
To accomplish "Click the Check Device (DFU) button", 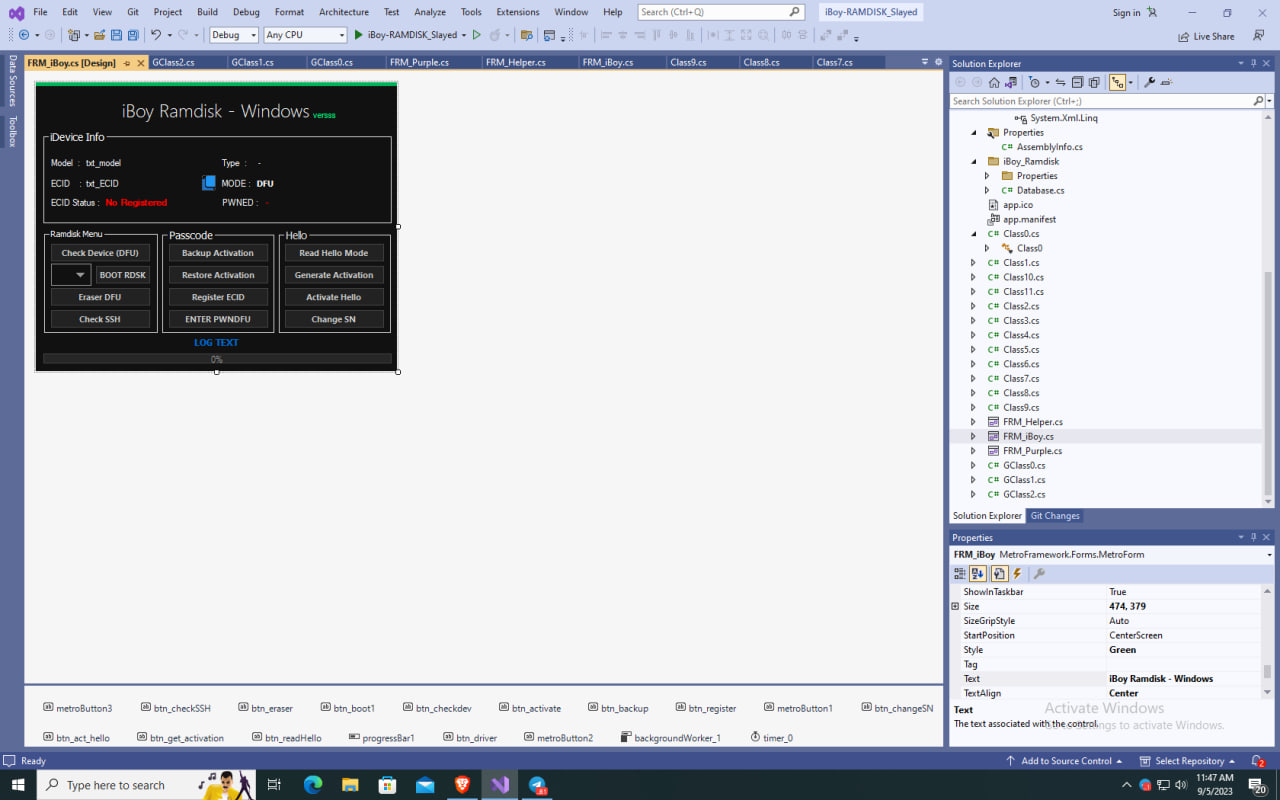I will tap(100, 253).
